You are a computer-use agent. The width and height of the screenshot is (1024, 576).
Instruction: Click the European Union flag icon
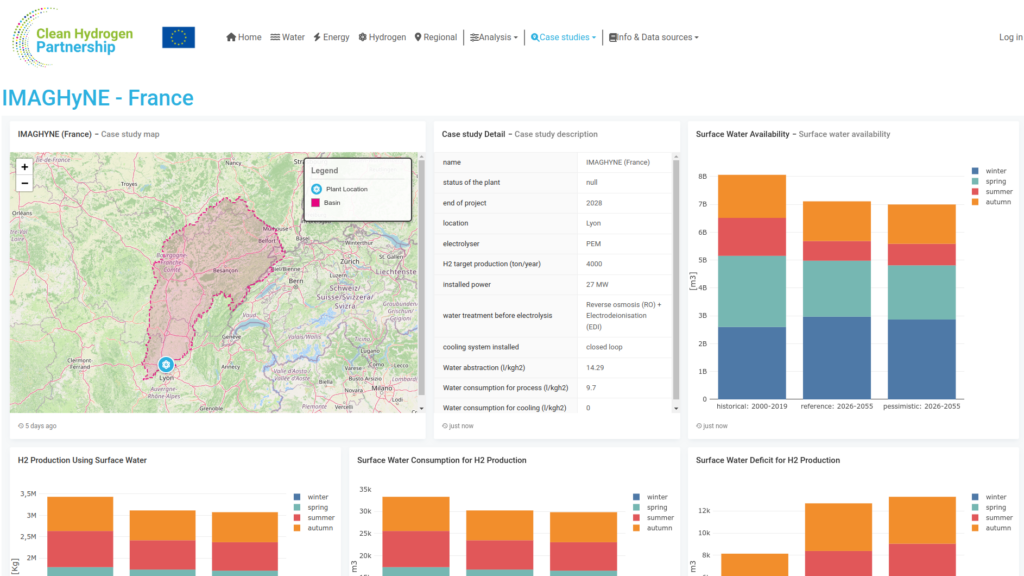coord(178,37)
